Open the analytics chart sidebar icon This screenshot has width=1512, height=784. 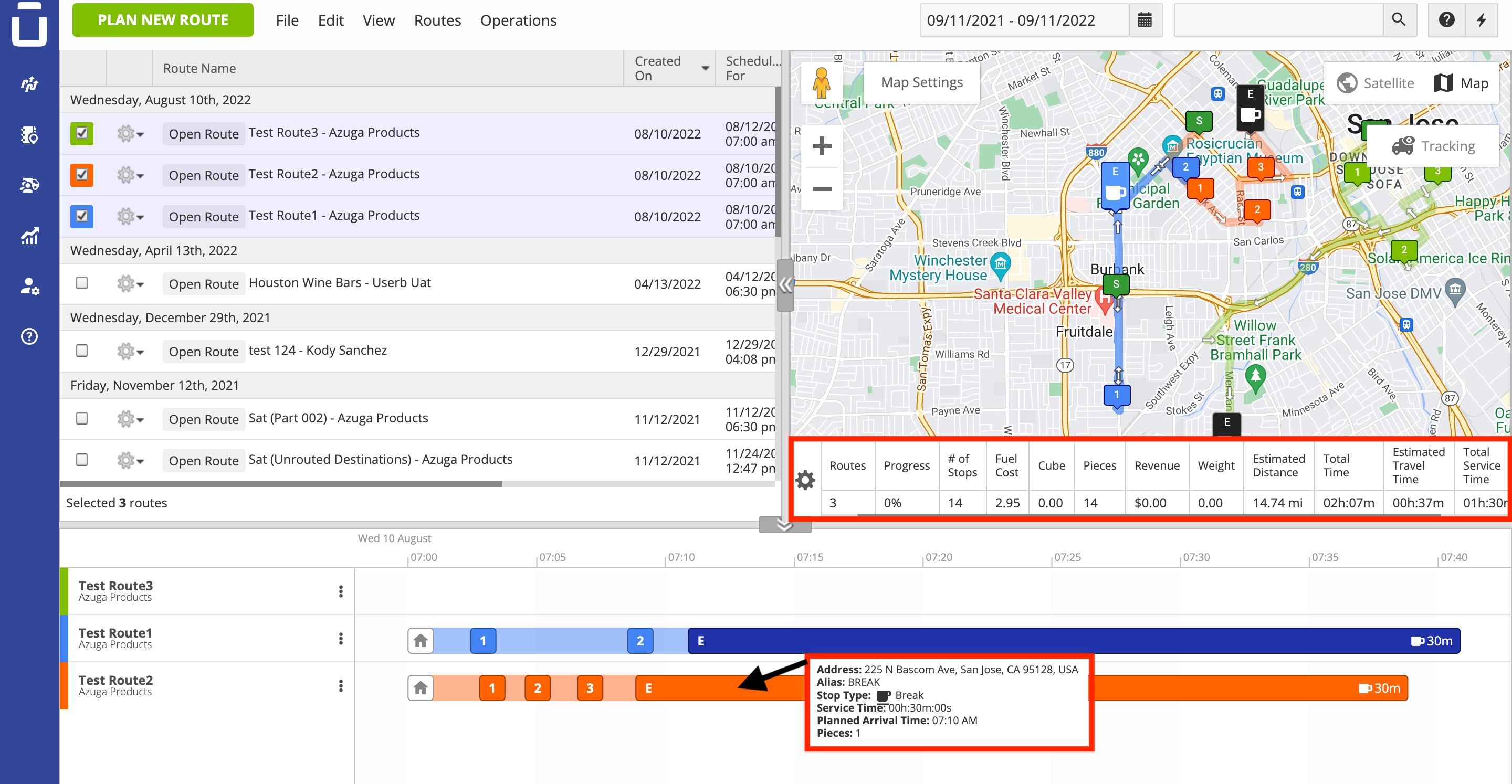(29, 236)
